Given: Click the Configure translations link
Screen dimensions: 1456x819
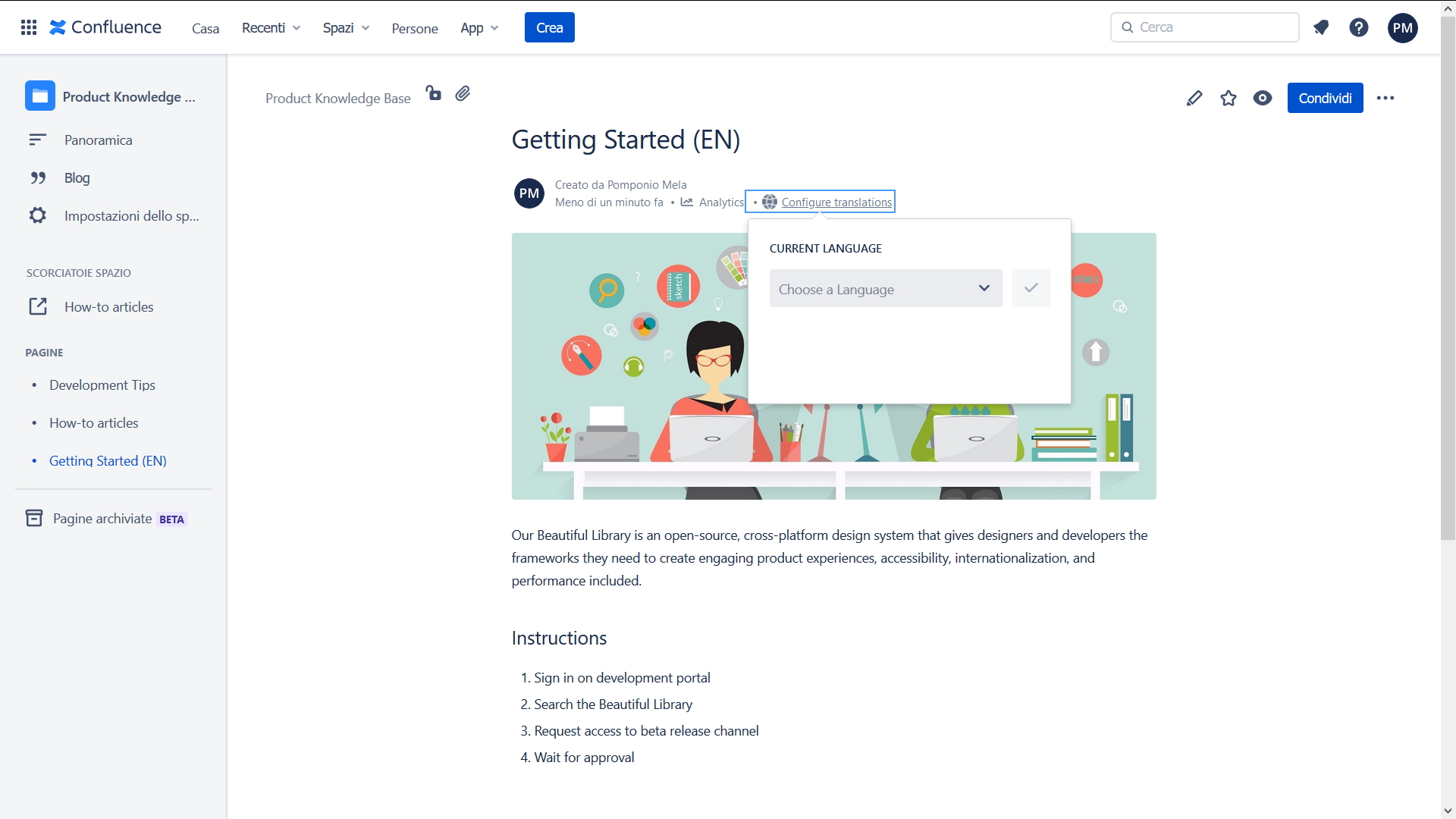Looking at the screenshot, I should (x=836, y=202).
